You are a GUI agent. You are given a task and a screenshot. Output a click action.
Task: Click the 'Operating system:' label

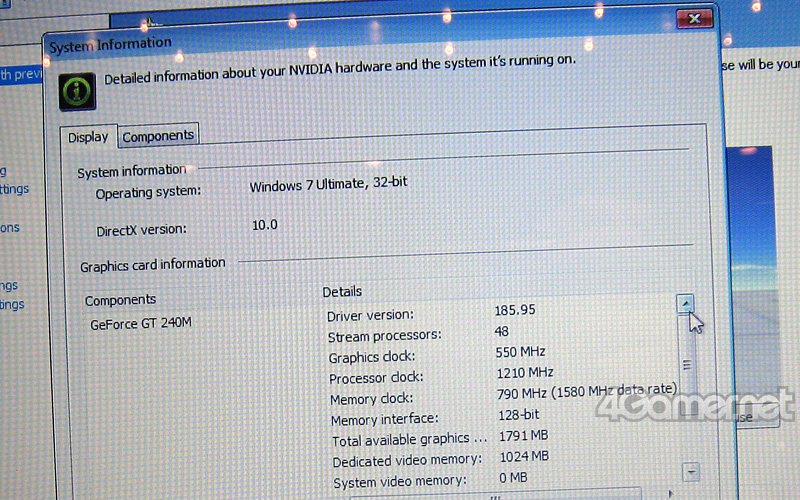pos(148,193)
